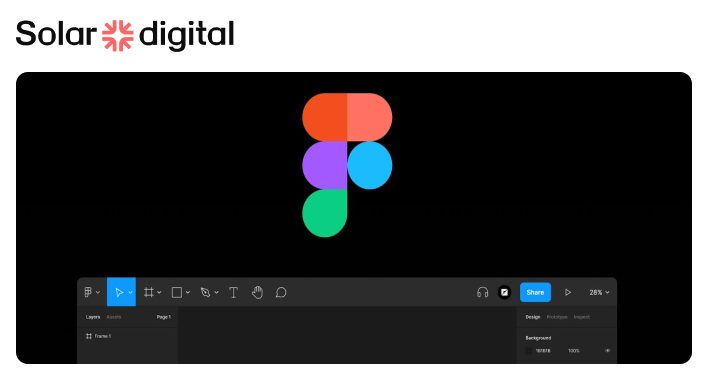Expand the Frame tool chevron

159,292
